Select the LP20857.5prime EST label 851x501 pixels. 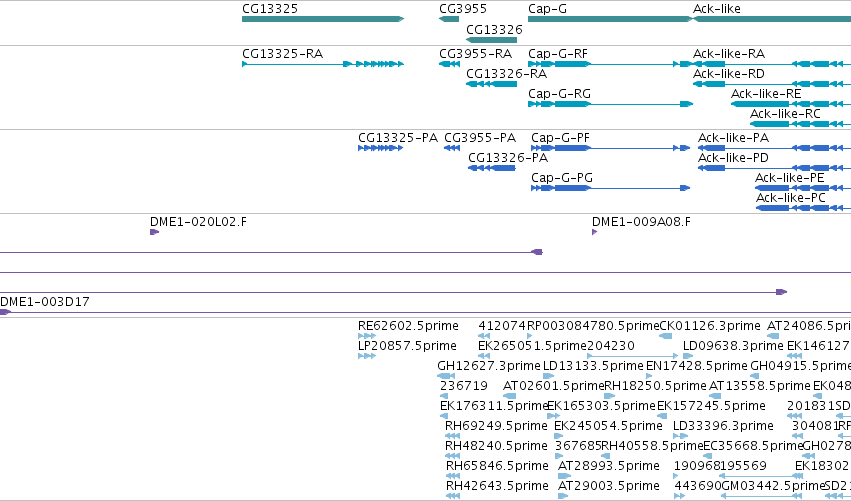[407, 346]
